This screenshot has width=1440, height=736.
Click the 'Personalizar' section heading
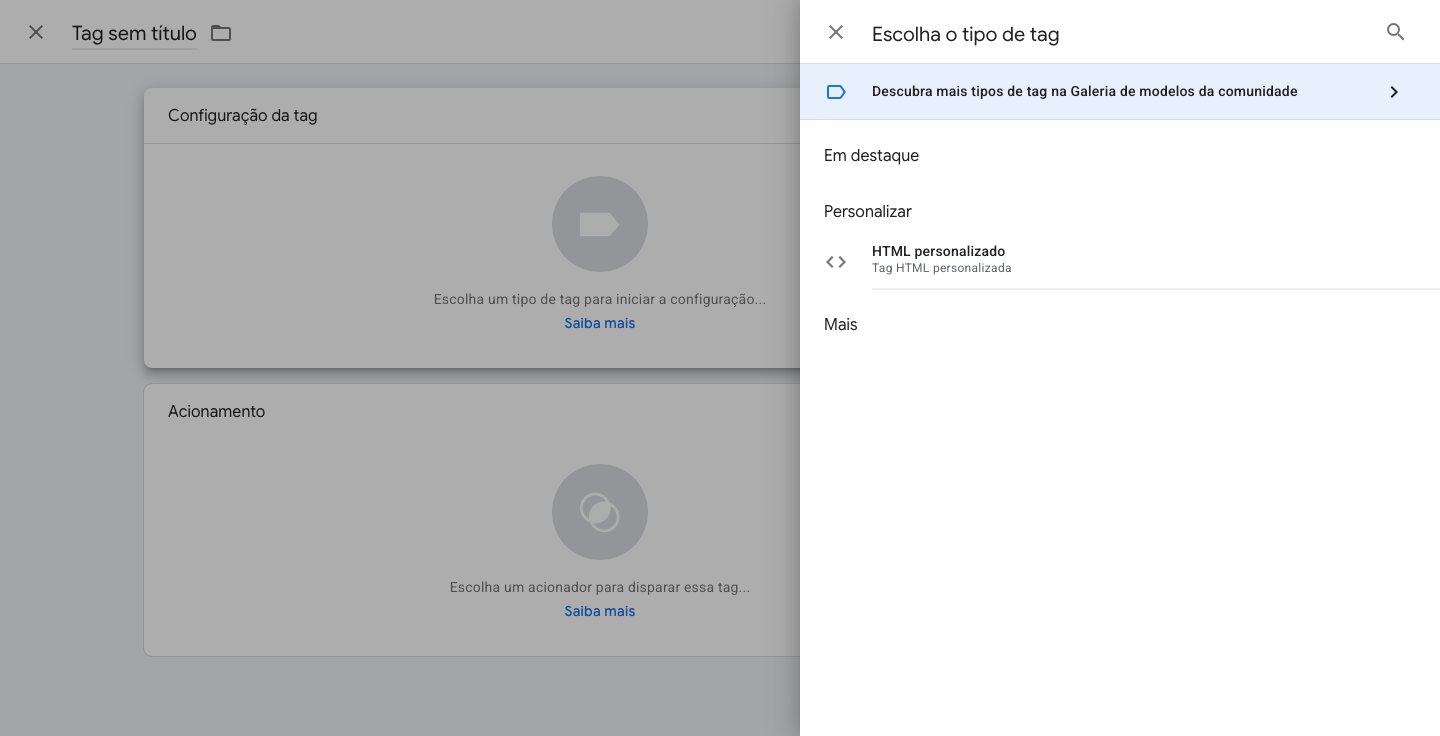point(867,212)
